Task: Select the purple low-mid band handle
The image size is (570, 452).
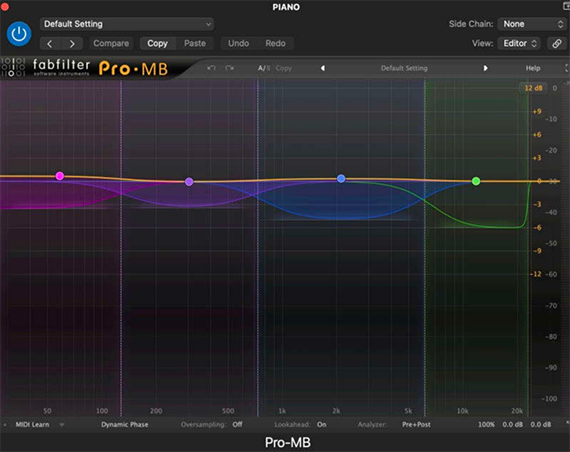Action: click(189, 181)
